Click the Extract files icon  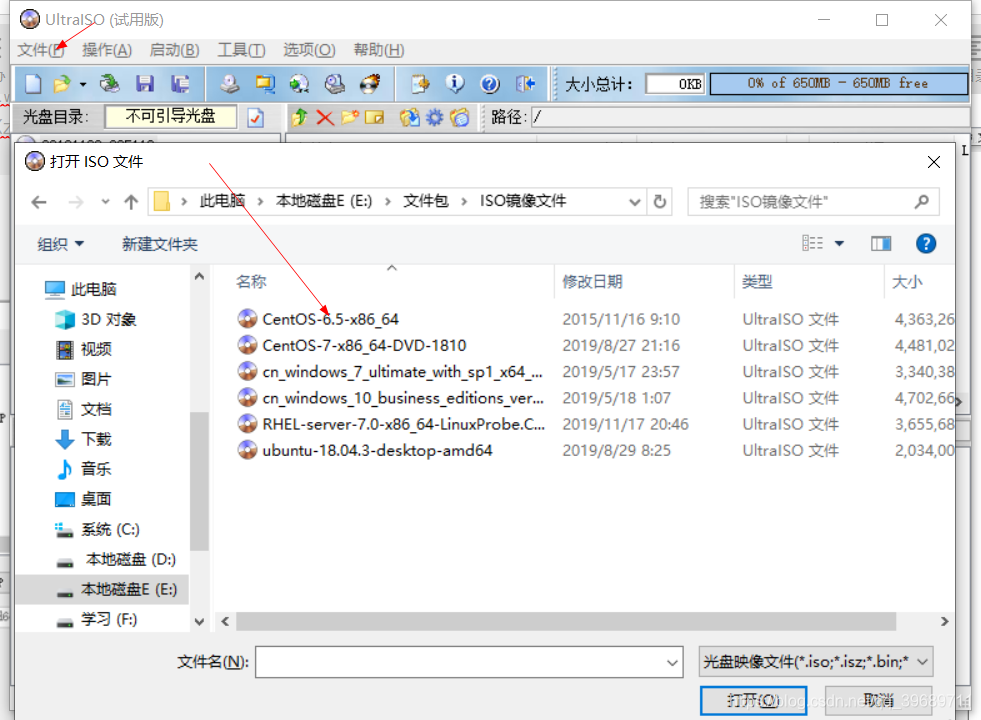tap(410, 117)
